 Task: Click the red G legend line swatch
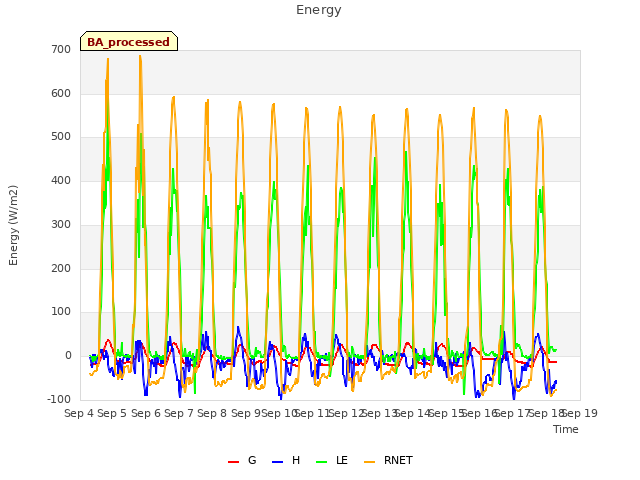point(233,462)
